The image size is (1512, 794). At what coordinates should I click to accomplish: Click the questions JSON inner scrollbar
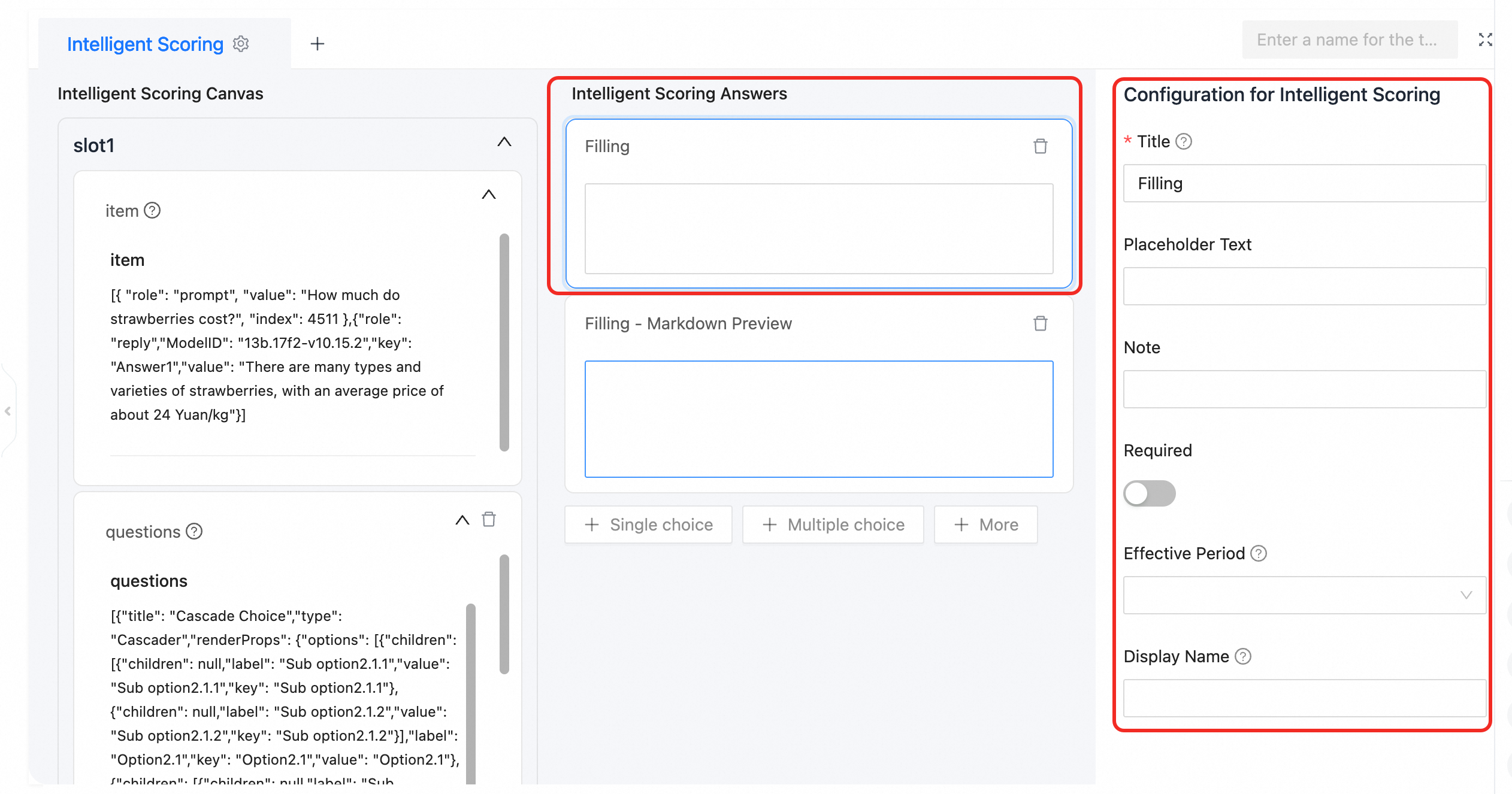tap(471, 693)
